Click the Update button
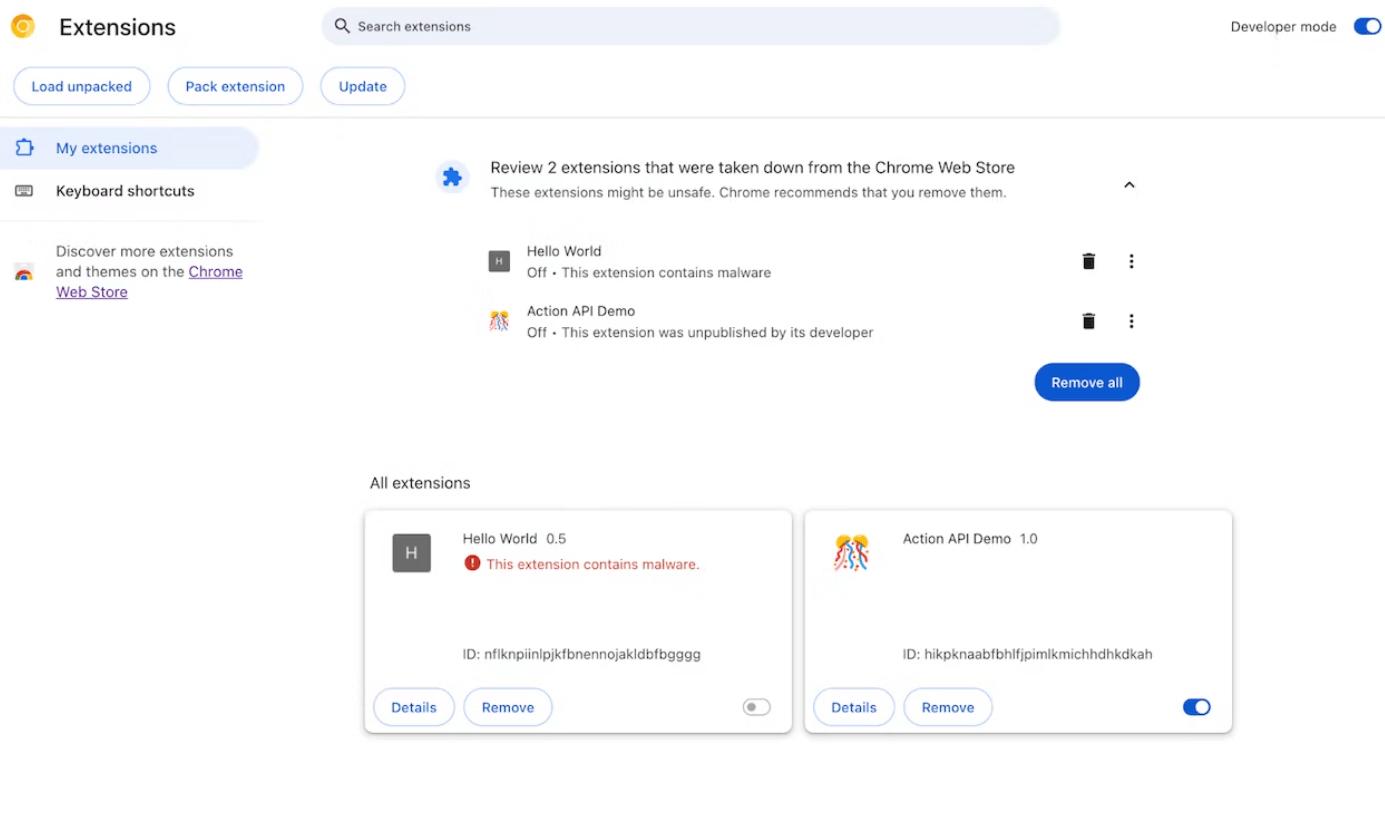The image size is (1385, 817). 363,86
